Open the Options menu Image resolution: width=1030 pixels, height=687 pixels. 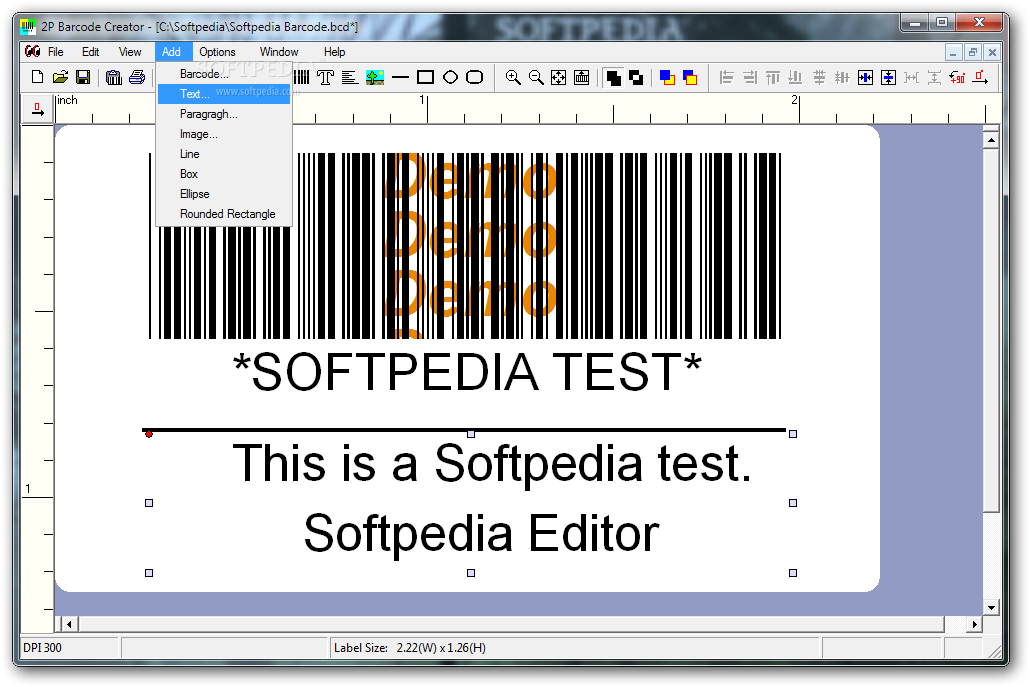tap(217, 52)
